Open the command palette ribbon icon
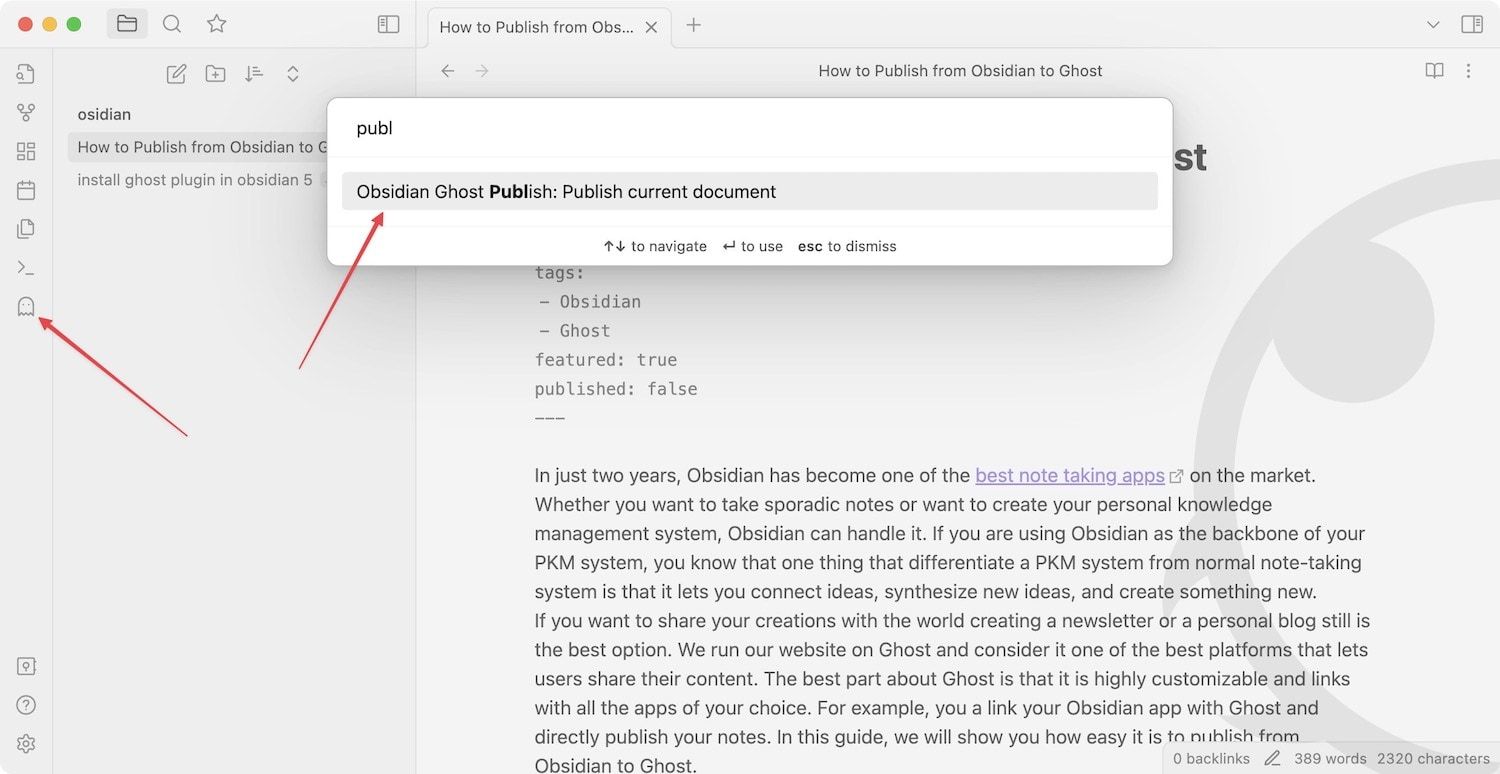The height and width of the screenshot is (774, 1500). point(26,268)
